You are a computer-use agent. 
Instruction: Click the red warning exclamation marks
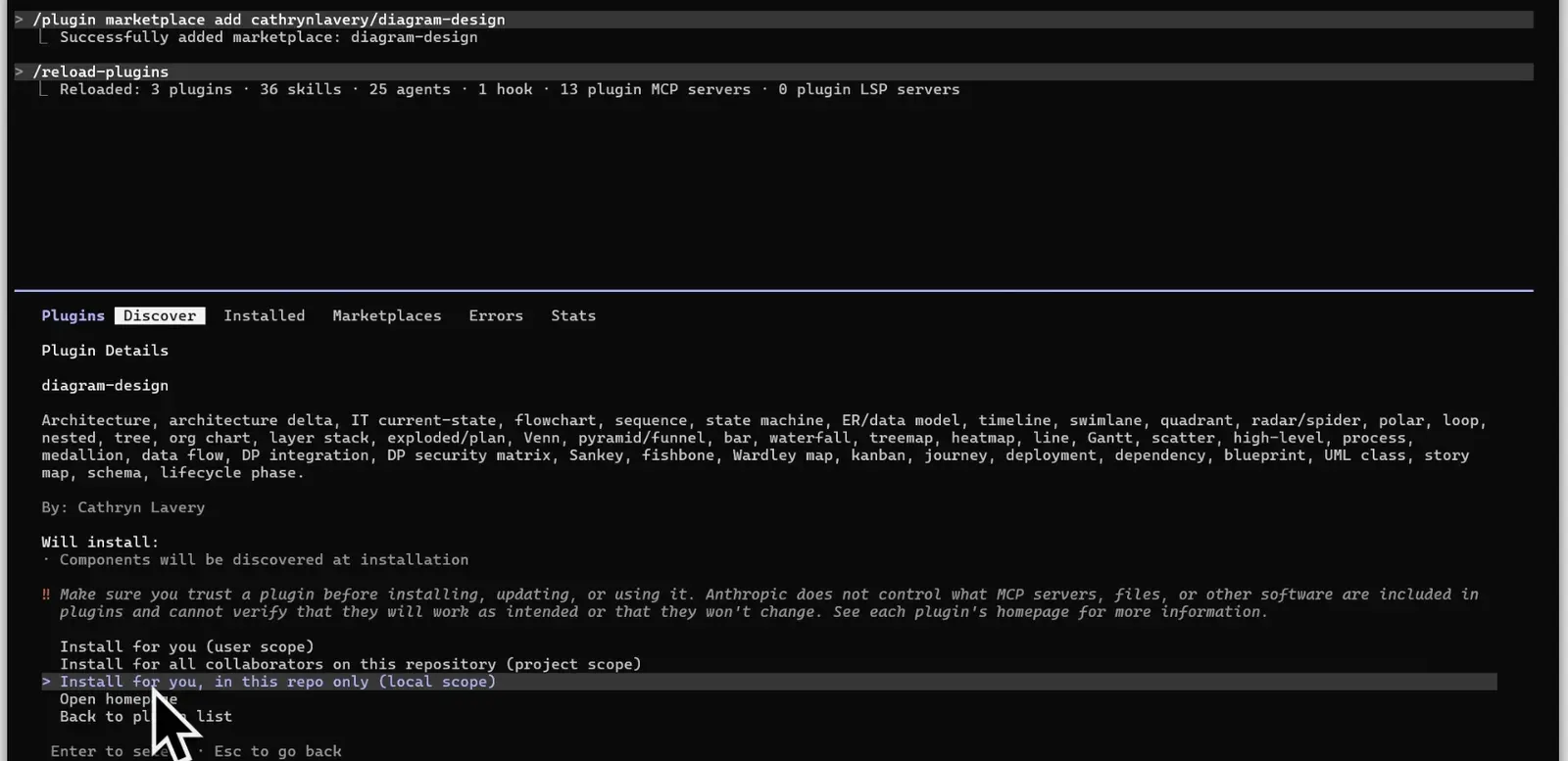click(46, 595)
